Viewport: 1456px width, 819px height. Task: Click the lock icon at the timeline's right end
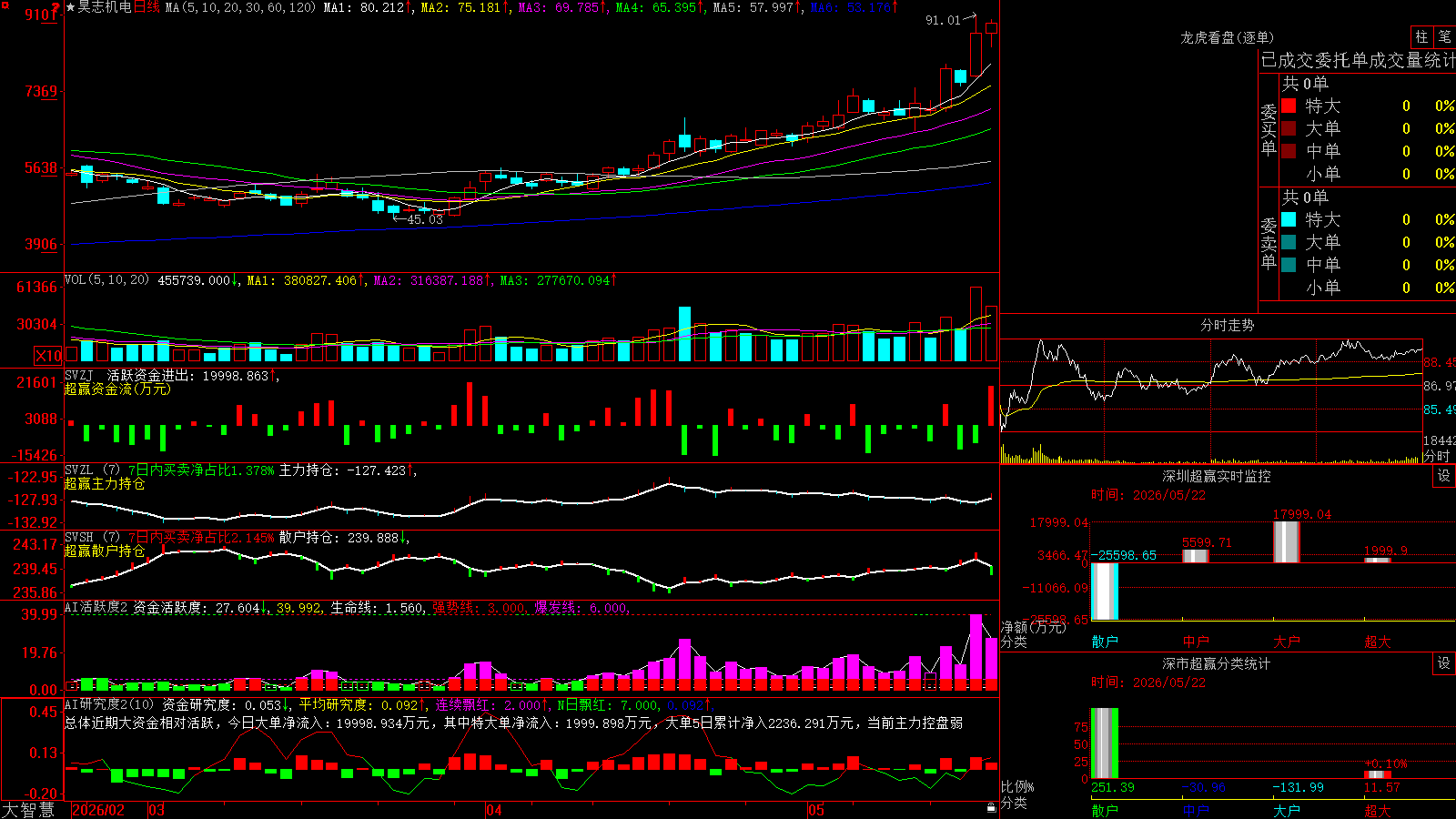pyautogui.click(x=991, y=808)
